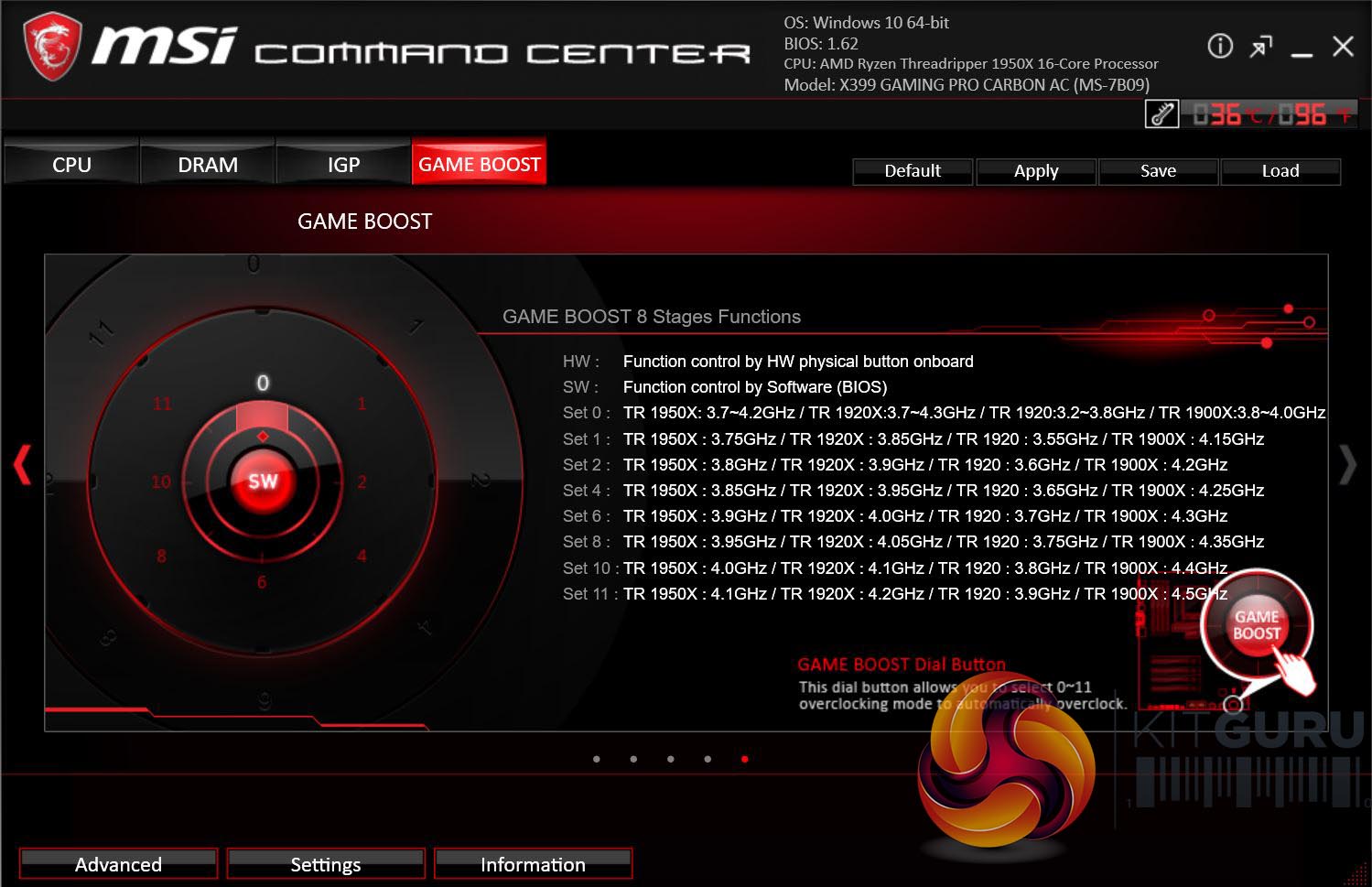Viewport: 1372px width, 887px height.
Task: Click the 'BIOS: 1.62' text
Action: click(x=821, y=43)
